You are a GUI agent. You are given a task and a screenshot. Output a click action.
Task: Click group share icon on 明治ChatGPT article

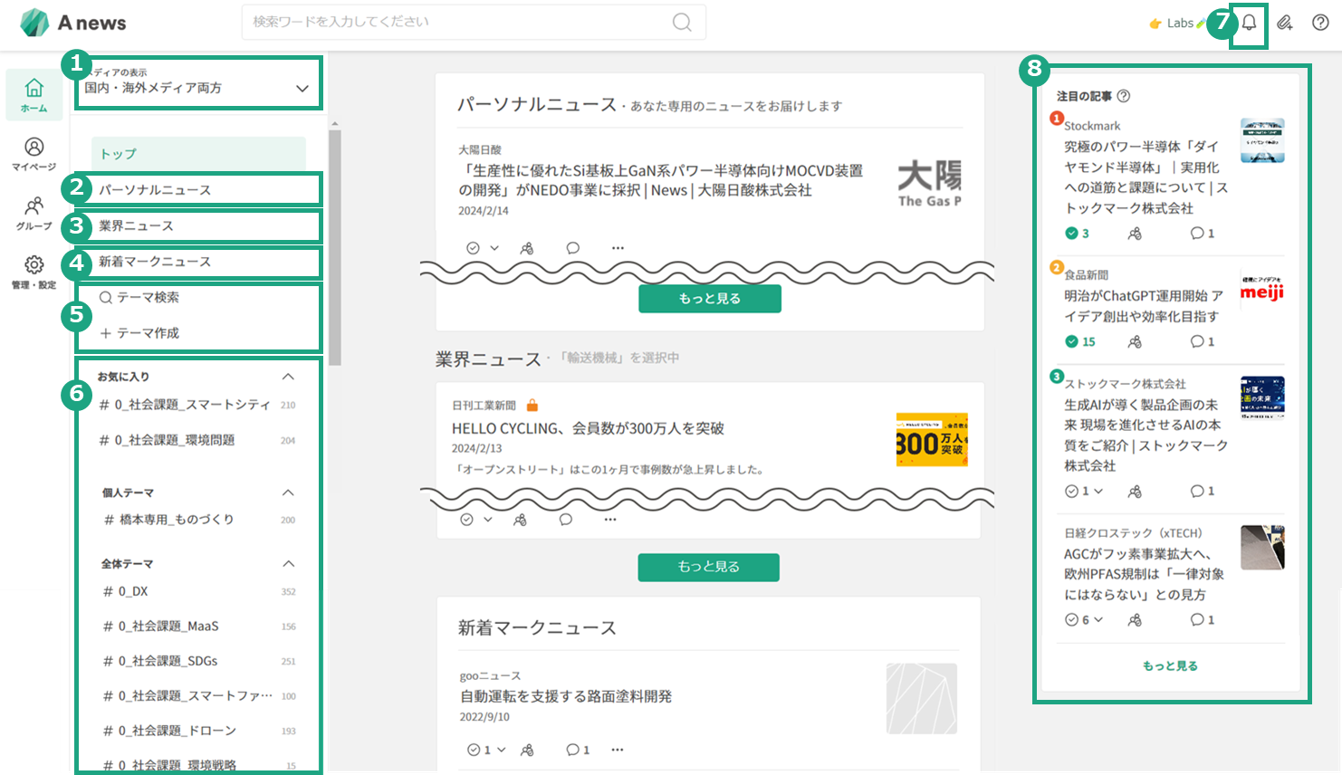(x=1134, y=341)
